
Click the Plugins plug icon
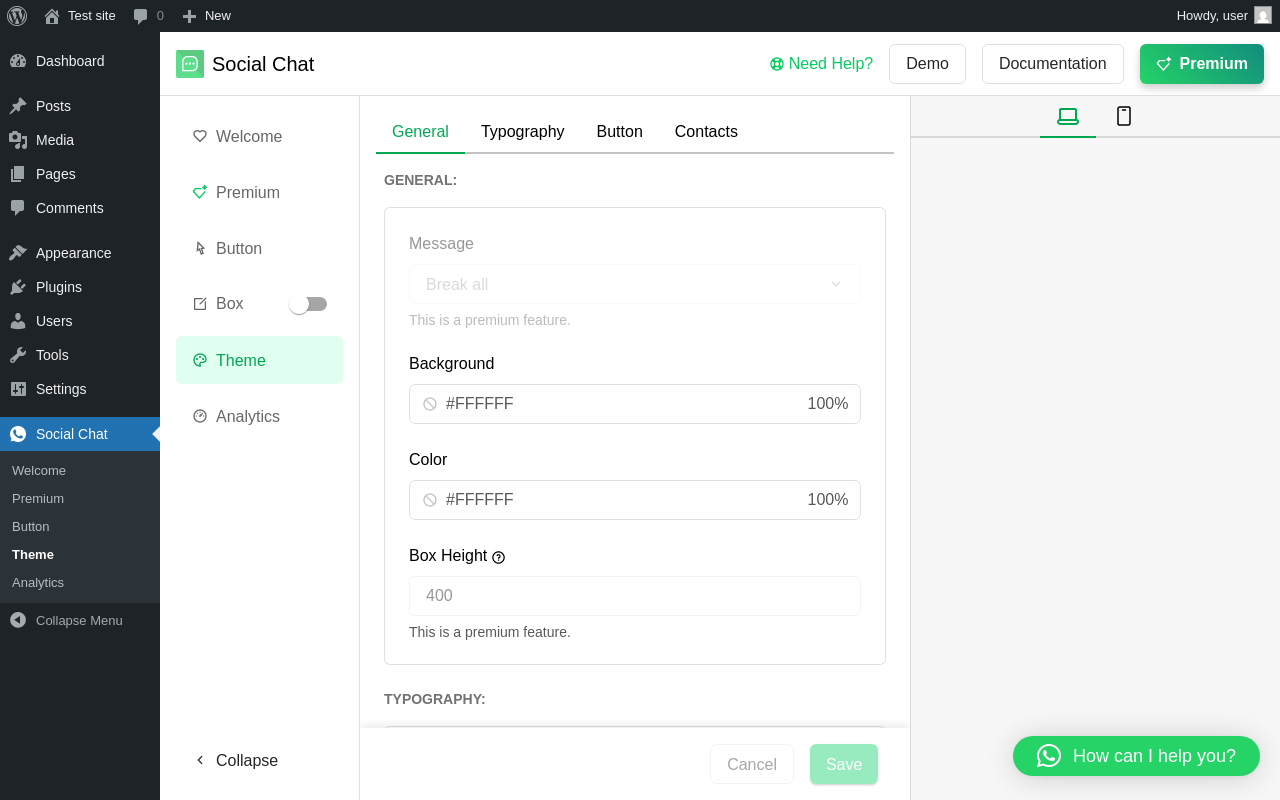point(18,287)
